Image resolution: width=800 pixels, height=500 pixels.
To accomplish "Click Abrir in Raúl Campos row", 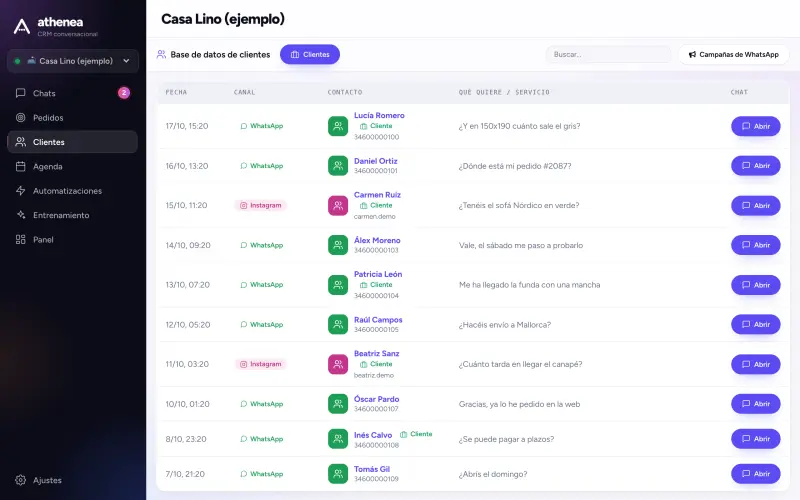I will pos(756,324).
